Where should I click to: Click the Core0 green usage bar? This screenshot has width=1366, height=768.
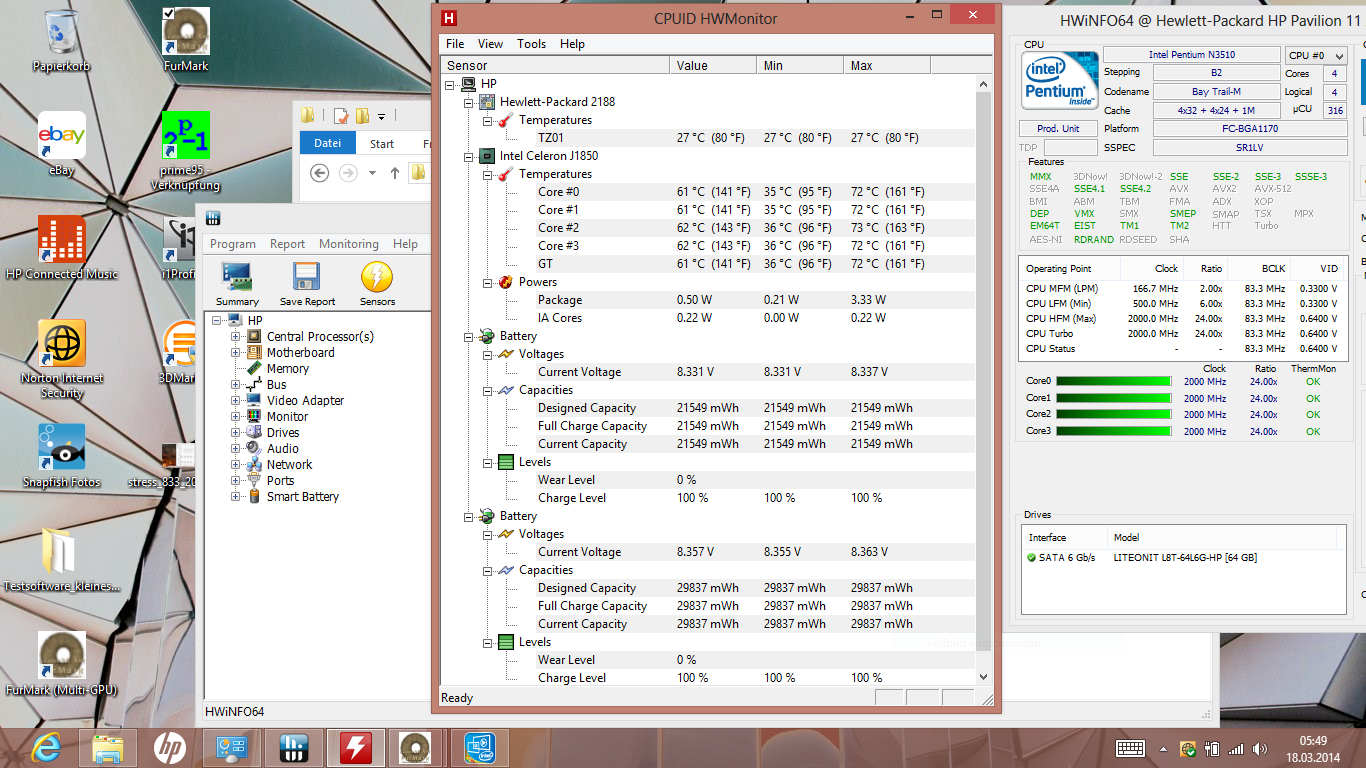tap(1113, 382)
